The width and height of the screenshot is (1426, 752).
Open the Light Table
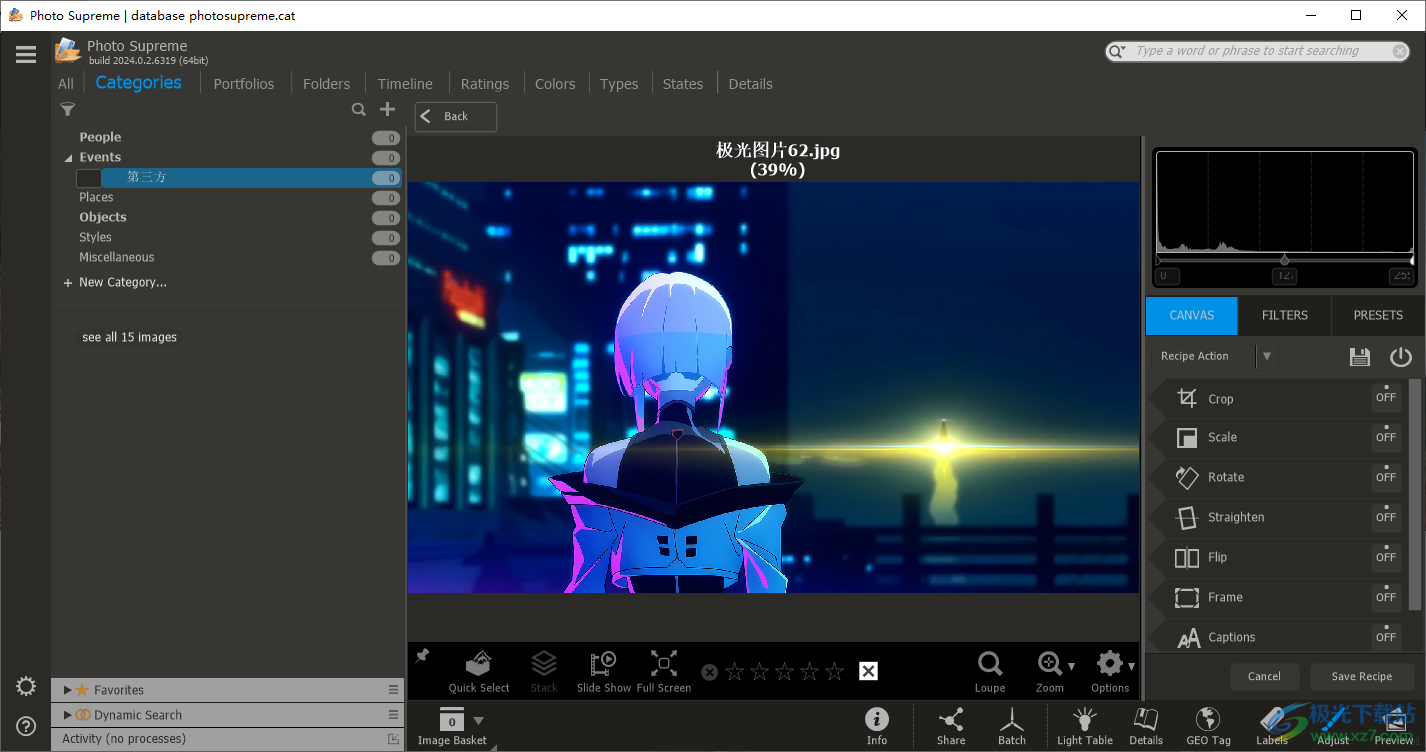1085,726
